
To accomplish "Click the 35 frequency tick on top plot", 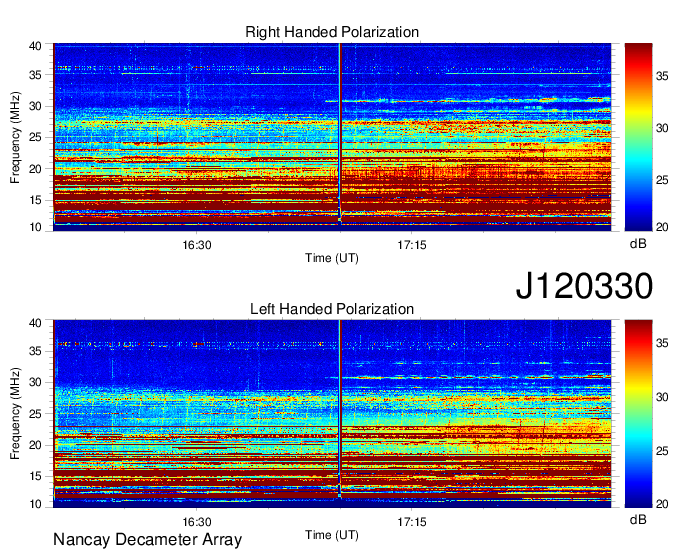I will point(35,75).
